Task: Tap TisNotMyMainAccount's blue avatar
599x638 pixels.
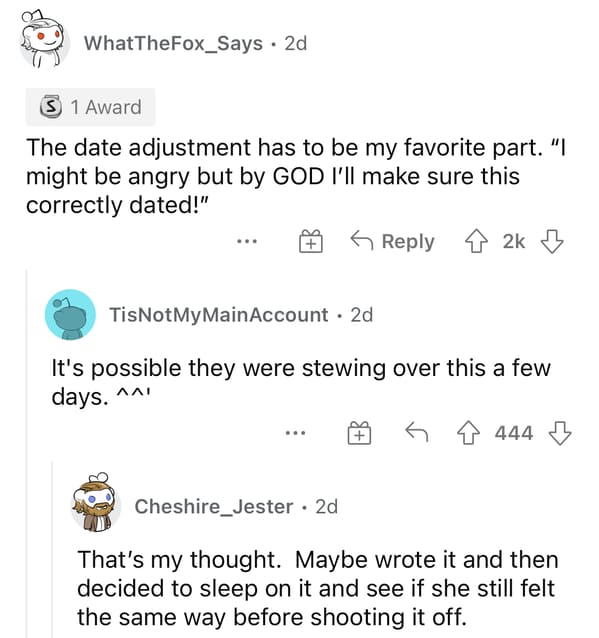Action: coord(70,315)
